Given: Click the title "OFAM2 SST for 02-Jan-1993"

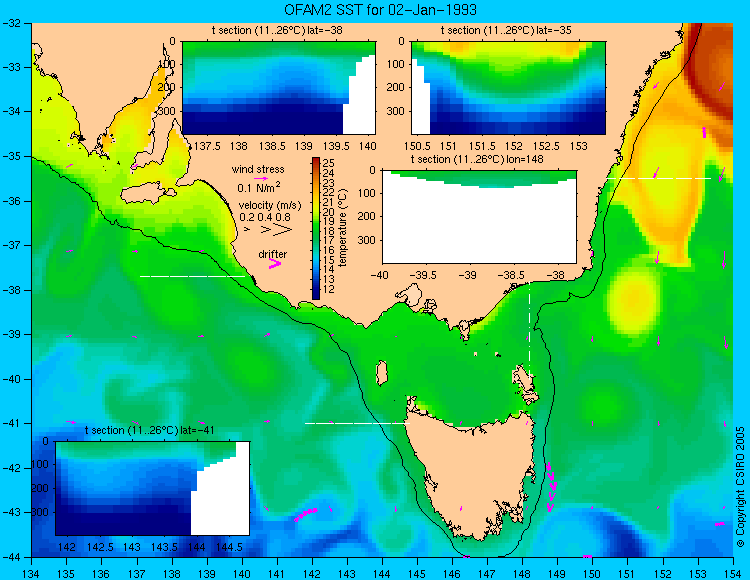Looking at the screenshot, I should pos(380,10).
